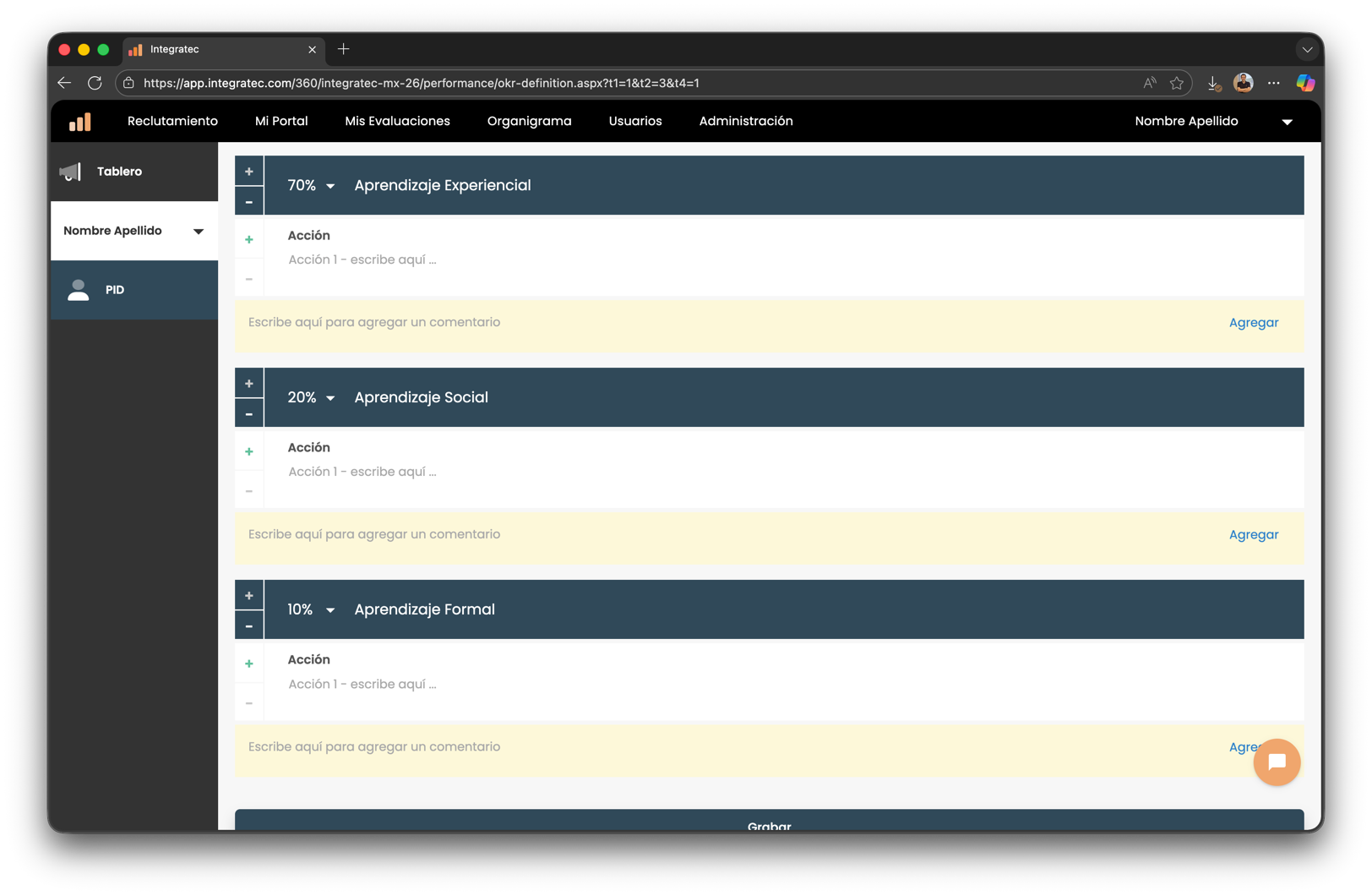Click minus on Aprendizaje Formal header
This screenshot has height=896, width=1372.
pos(249,626)
